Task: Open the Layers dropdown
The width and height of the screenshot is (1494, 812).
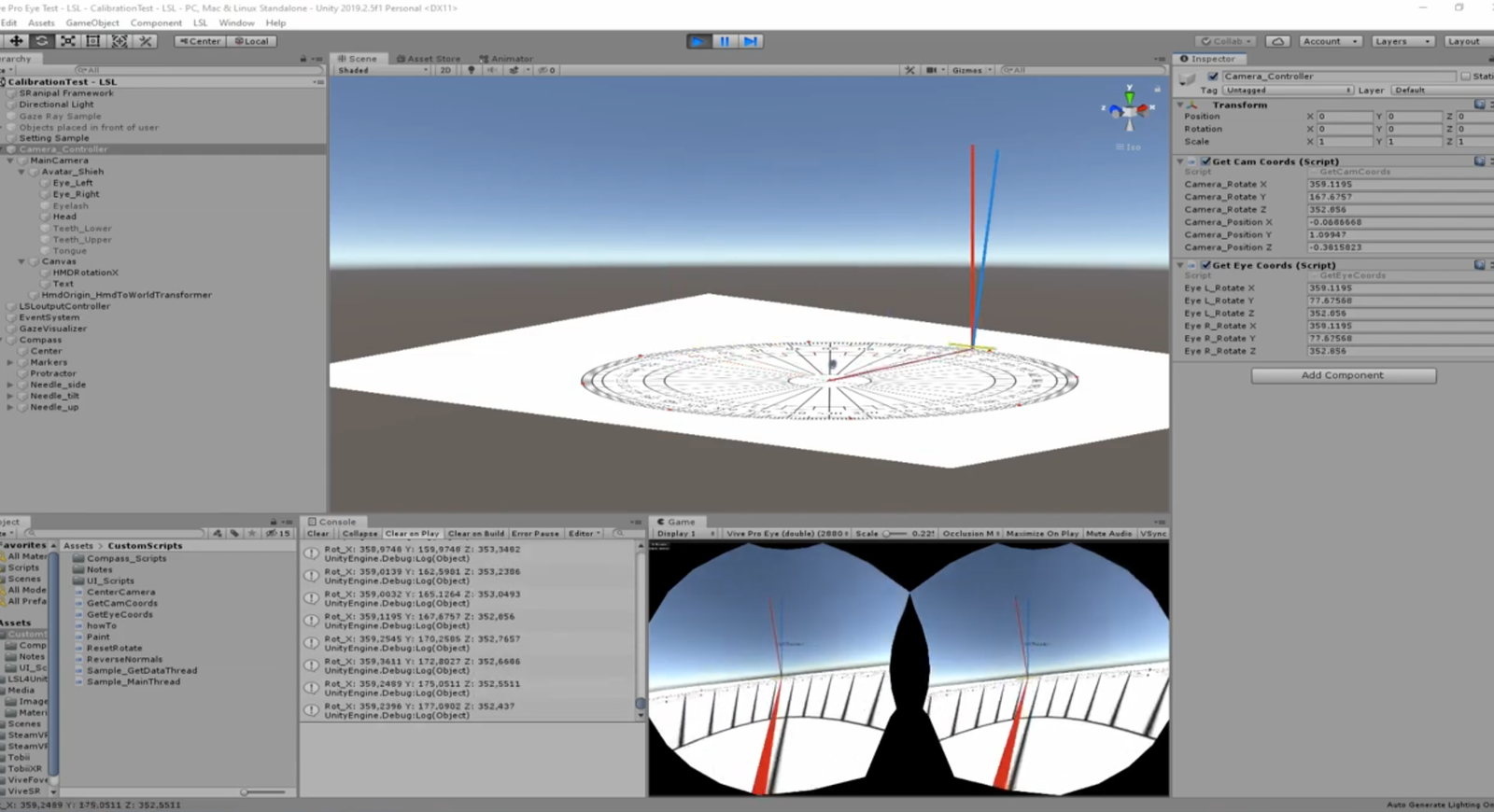Action: click(1402, 41)
